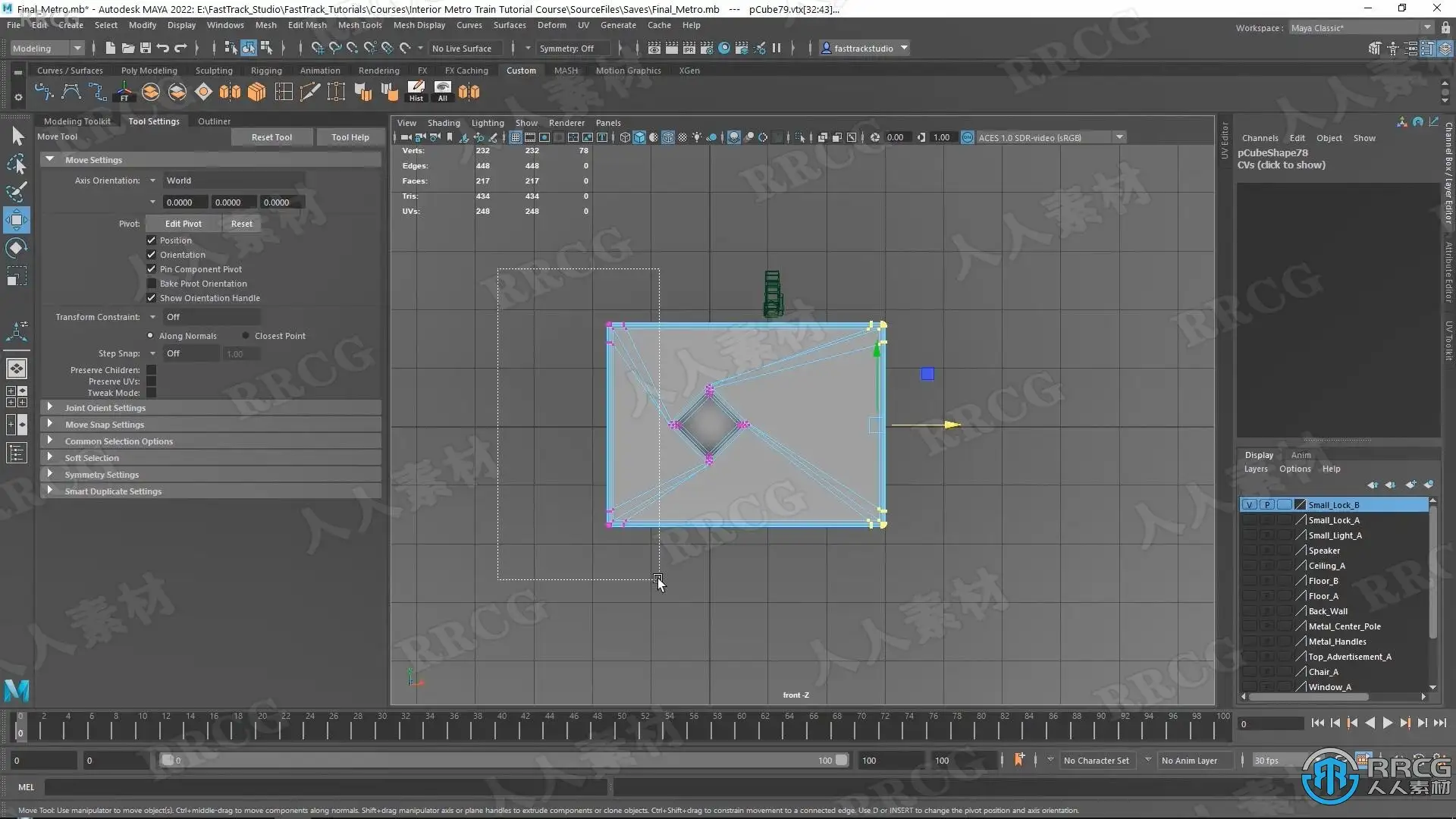
Task: Click the Save scene icon
Action: 146,48
